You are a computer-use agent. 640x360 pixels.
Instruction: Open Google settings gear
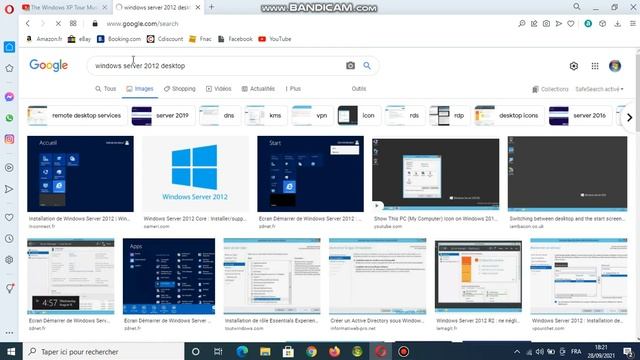click(x=573, y=66)
